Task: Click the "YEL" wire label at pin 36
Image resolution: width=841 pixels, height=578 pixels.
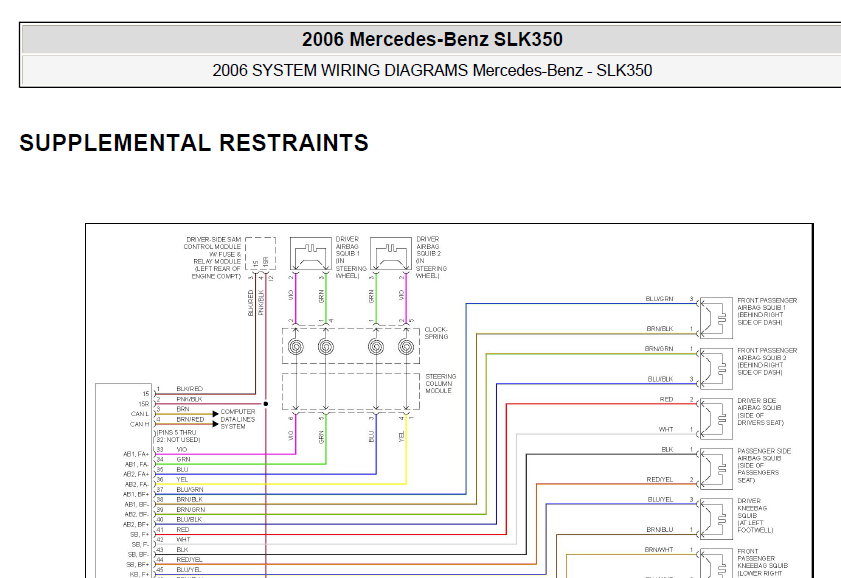Action: pos(182,479)
